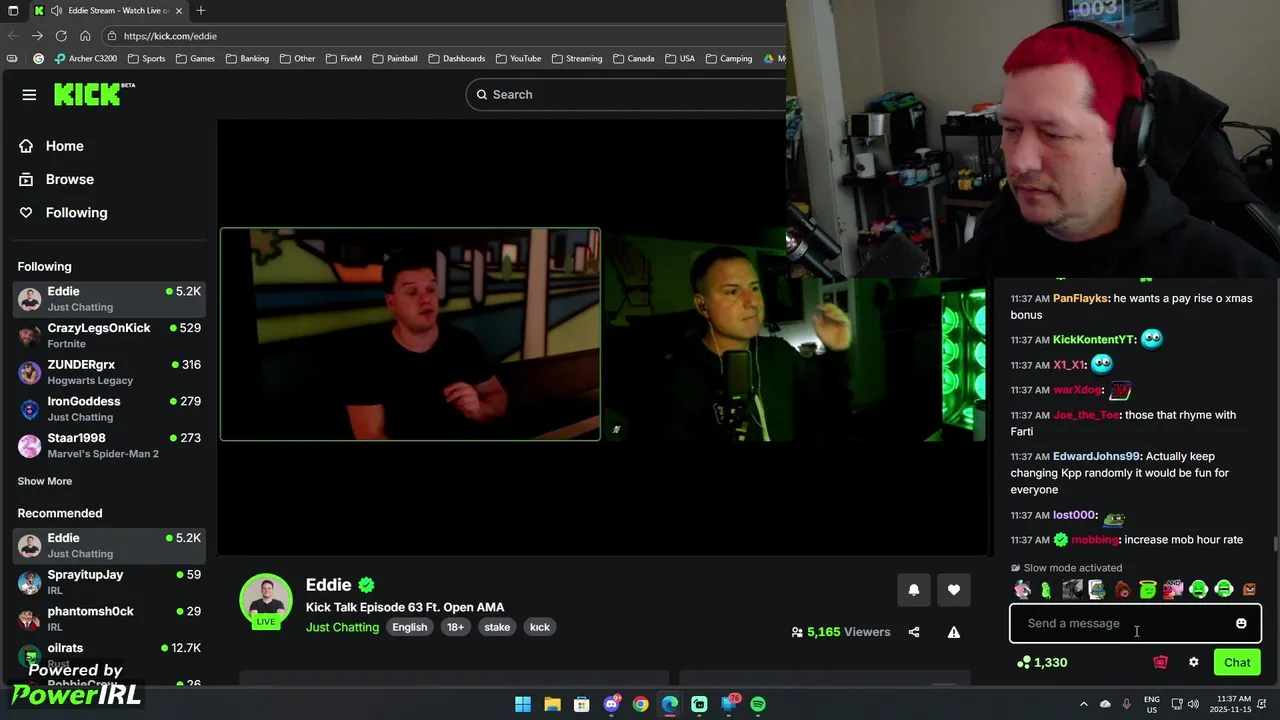The width and height of the screenshot is (1280, 720).
Task: Open SprayitupJay in Recommended list
Action: click(x=109, y=582)
